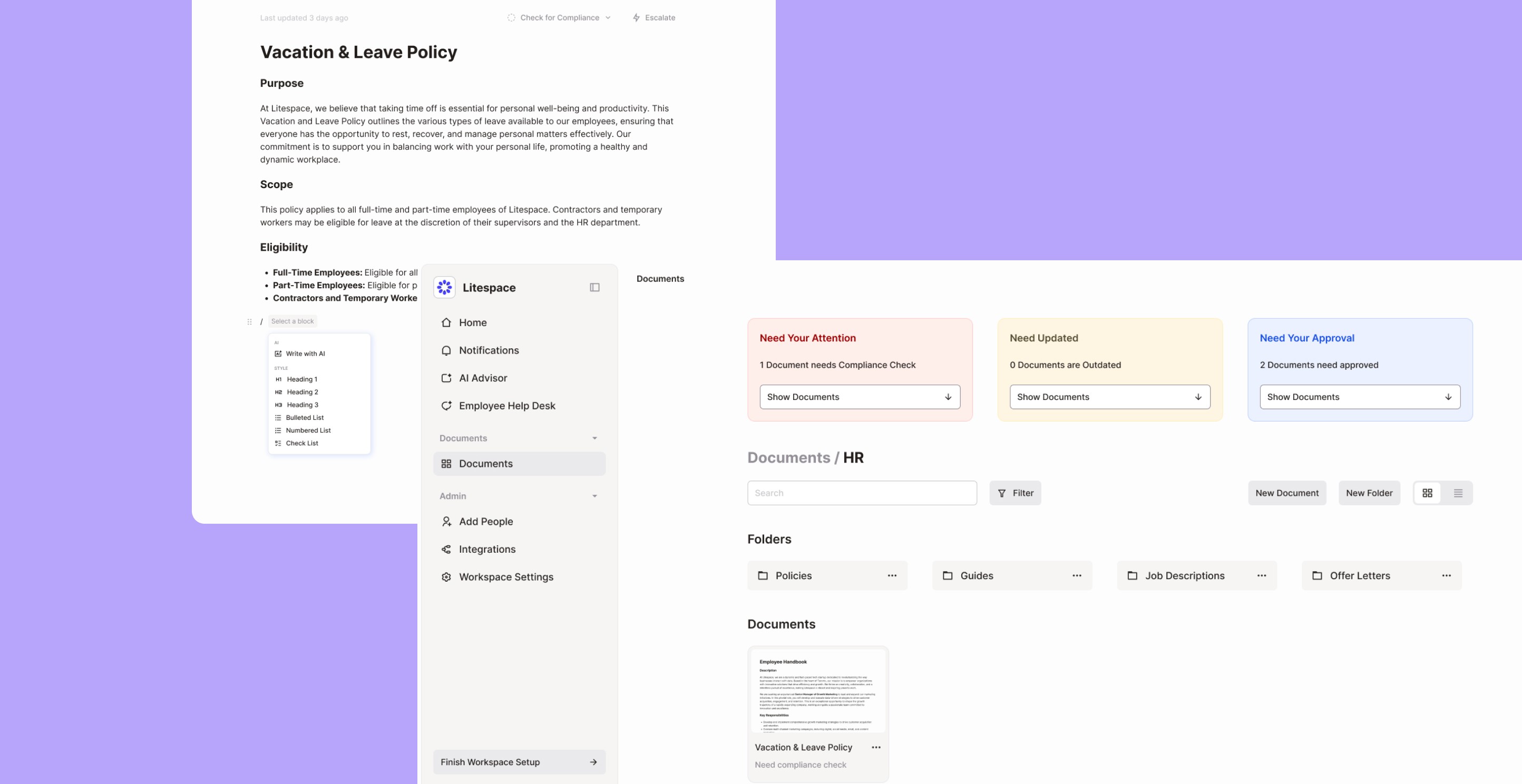Switch to list view layout

(1458, 493)
